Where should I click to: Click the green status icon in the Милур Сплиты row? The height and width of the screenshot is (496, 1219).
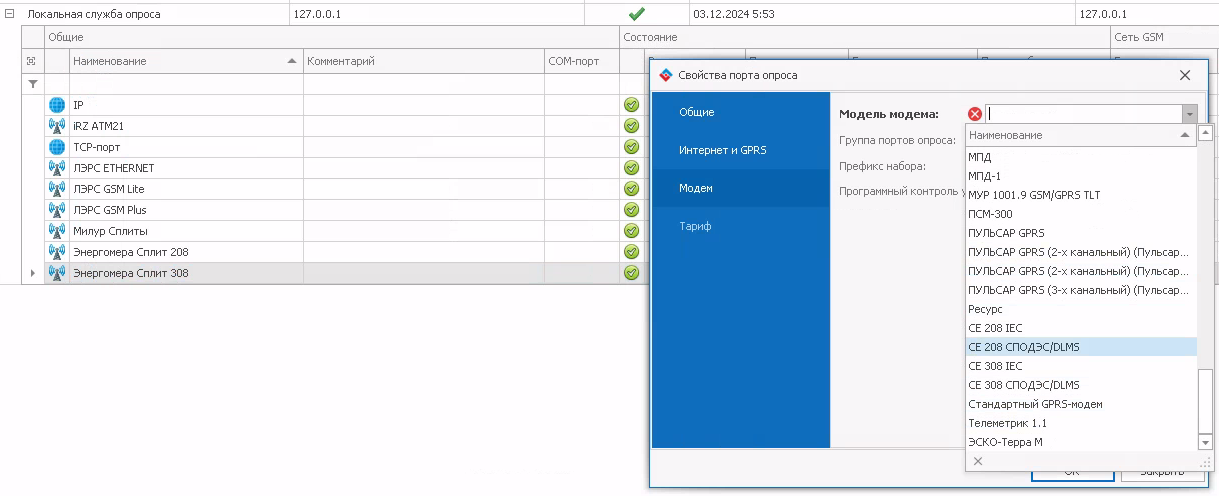coord(631,231)
